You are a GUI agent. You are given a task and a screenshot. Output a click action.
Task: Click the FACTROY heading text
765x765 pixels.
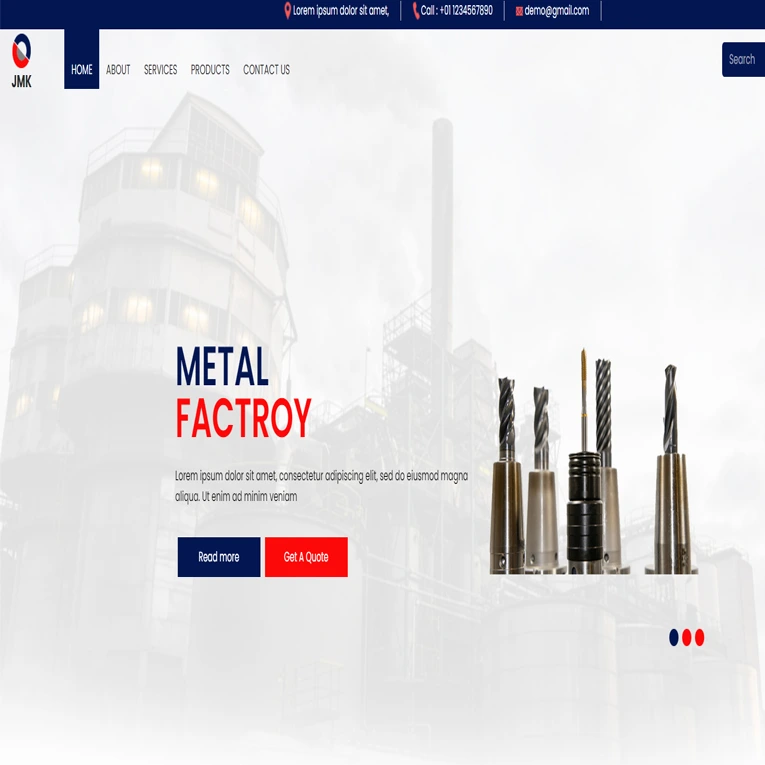tap(243, 418)
